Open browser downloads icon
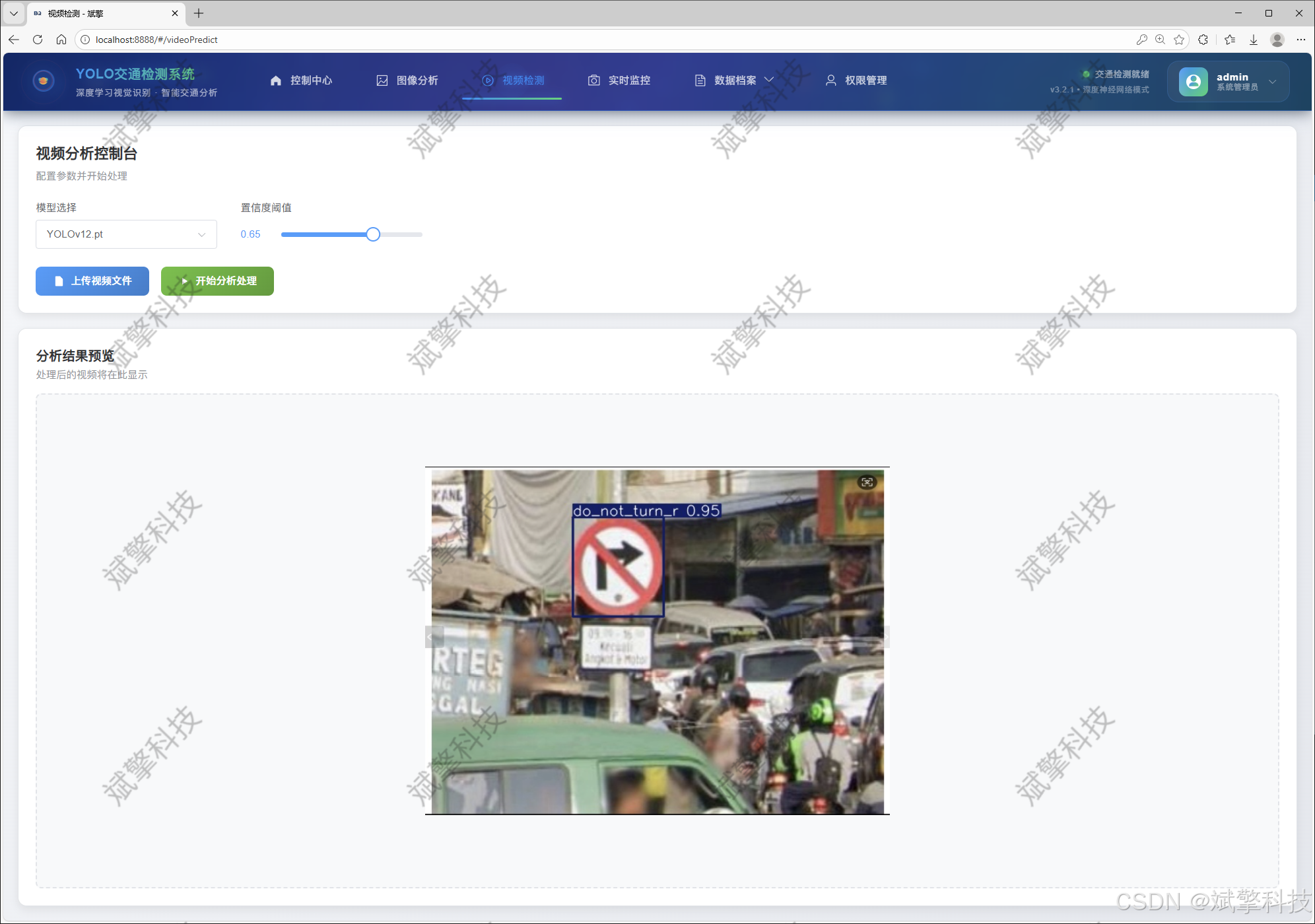Viewport: 1315px width, 924px height. [1253, 40]
